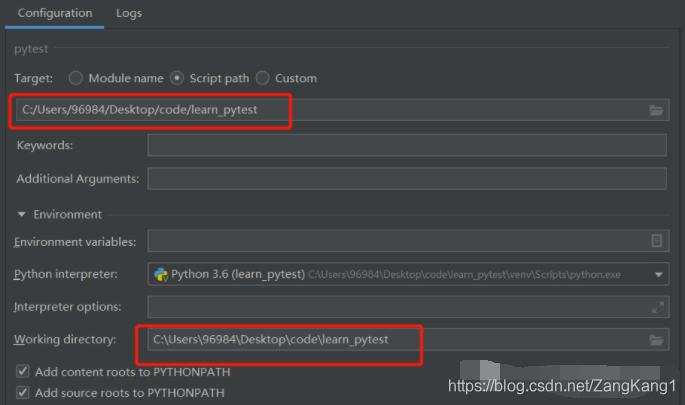Viewport: 685px width, 405px height.
Task: Select the Script path target option
Action: coord(177,78)
